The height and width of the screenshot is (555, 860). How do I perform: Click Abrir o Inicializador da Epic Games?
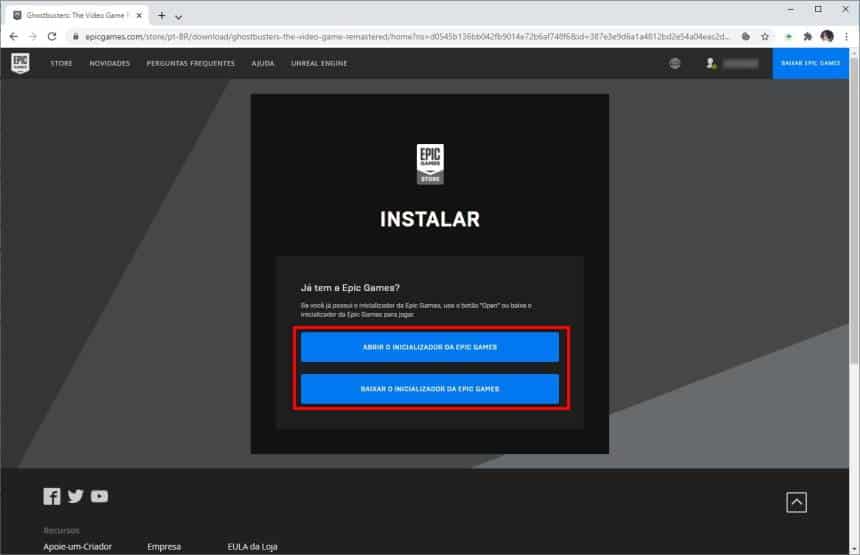(x=429, y=347)
